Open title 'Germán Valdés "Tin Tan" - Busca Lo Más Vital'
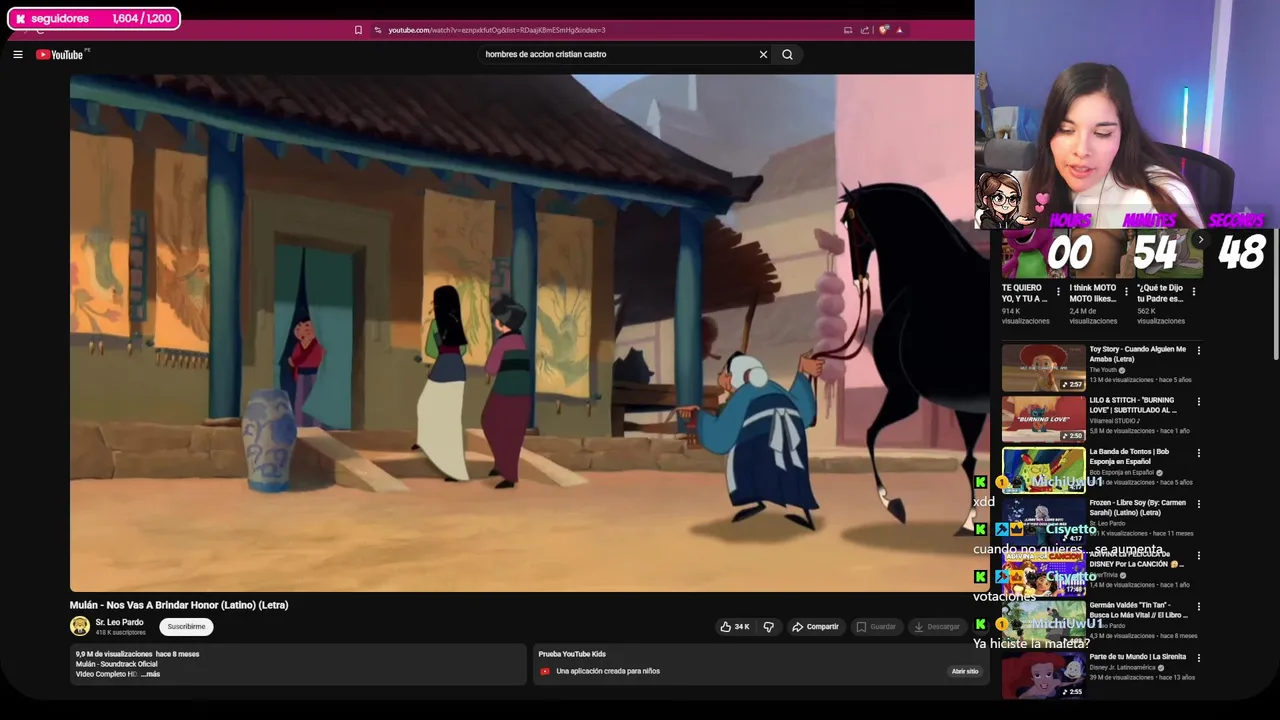The image size is (1280, 720). click(x=1138, y=610)
